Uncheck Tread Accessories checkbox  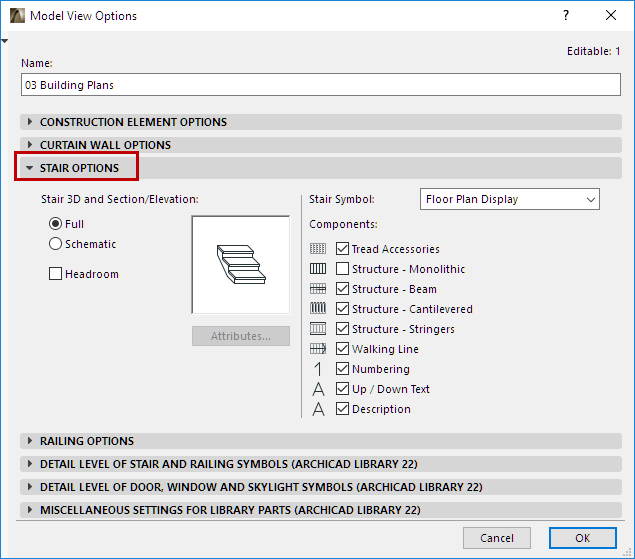click(x=342, y=249)
